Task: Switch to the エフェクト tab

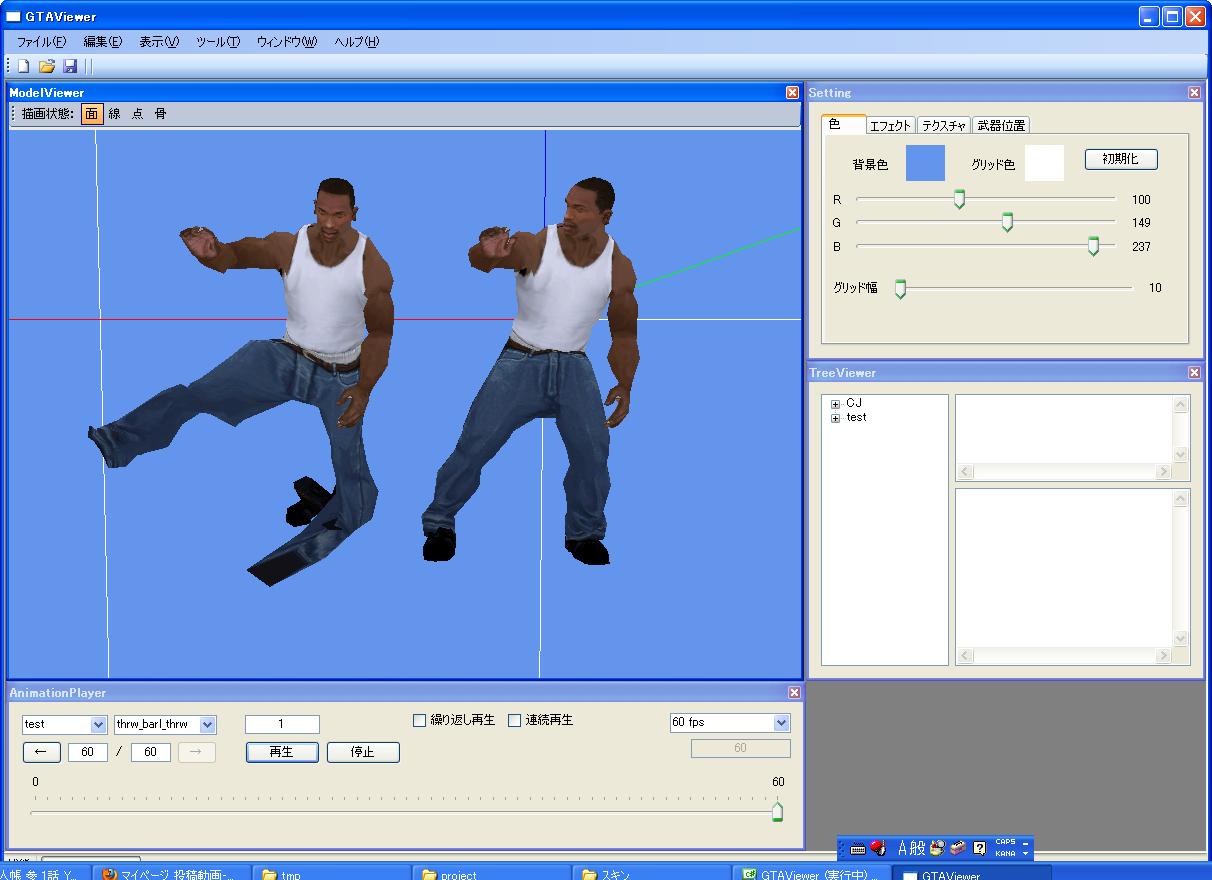Action: click(890, 125)
